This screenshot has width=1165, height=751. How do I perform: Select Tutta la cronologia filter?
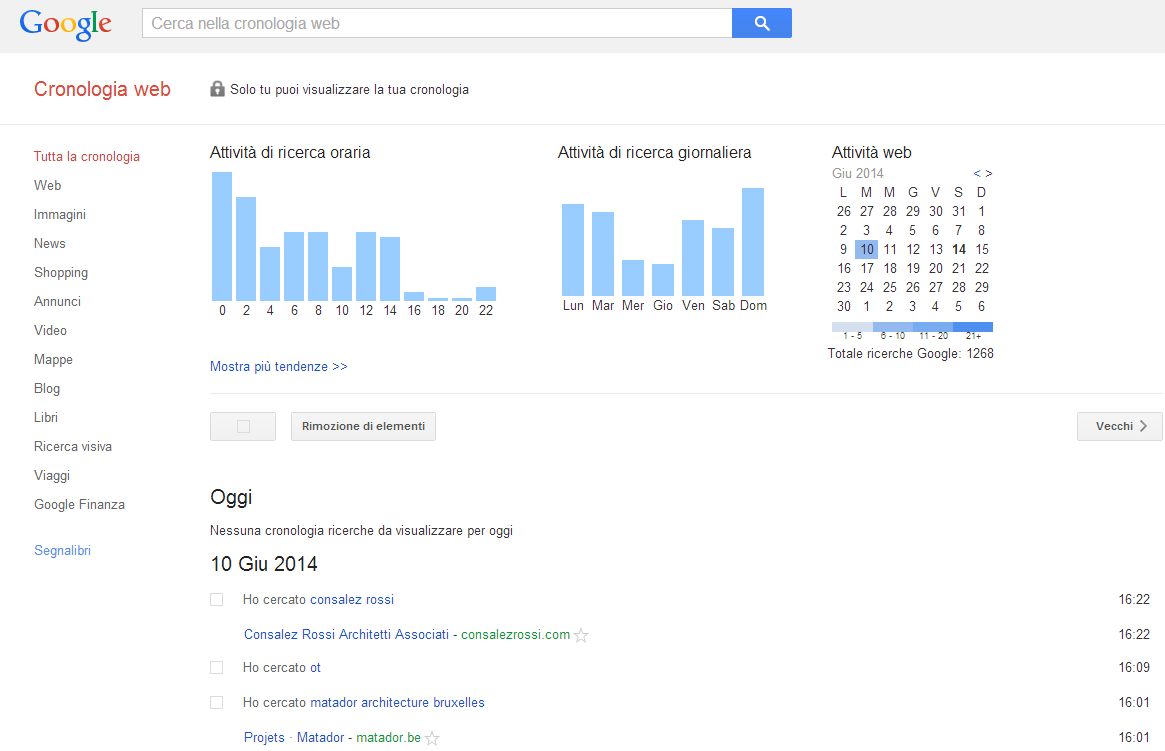87,156
